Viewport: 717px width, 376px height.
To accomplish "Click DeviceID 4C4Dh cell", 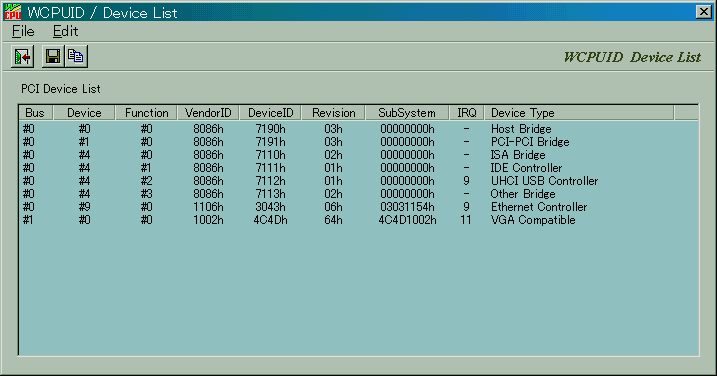I will [x=270, y=220].
